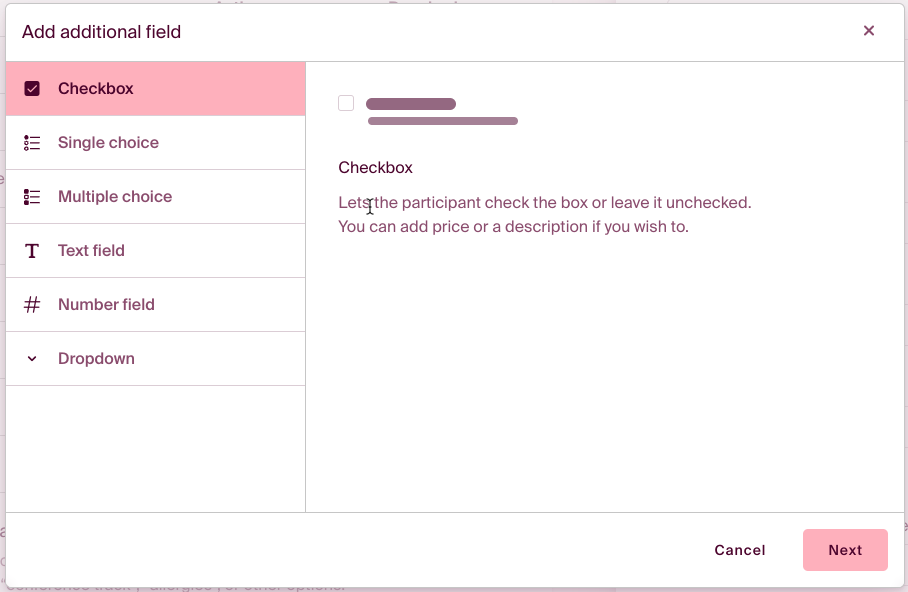Click the Number field "#" icon
Viewport: 908px width, 592px height.
(x=32, y=304)
